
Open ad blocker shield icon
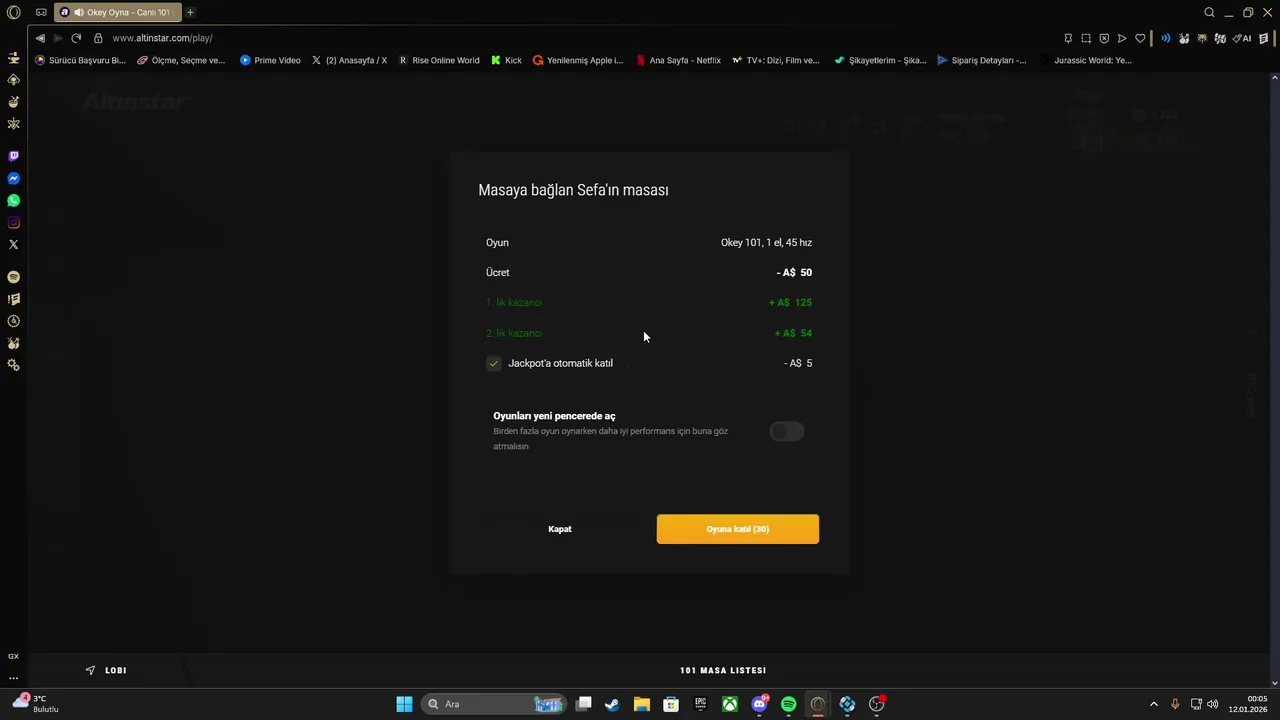click(x=1104, y=38)
